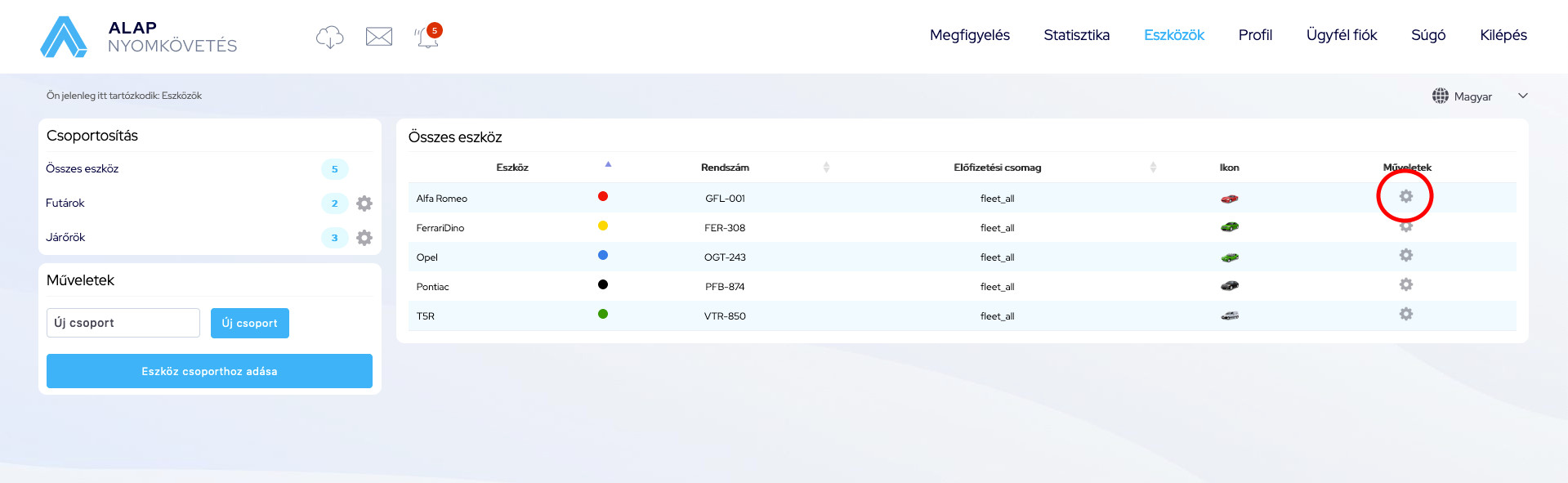Click the gear icon for Pontiac
This screenshot has height=483, width=1568.
(x=1405, y=284)
